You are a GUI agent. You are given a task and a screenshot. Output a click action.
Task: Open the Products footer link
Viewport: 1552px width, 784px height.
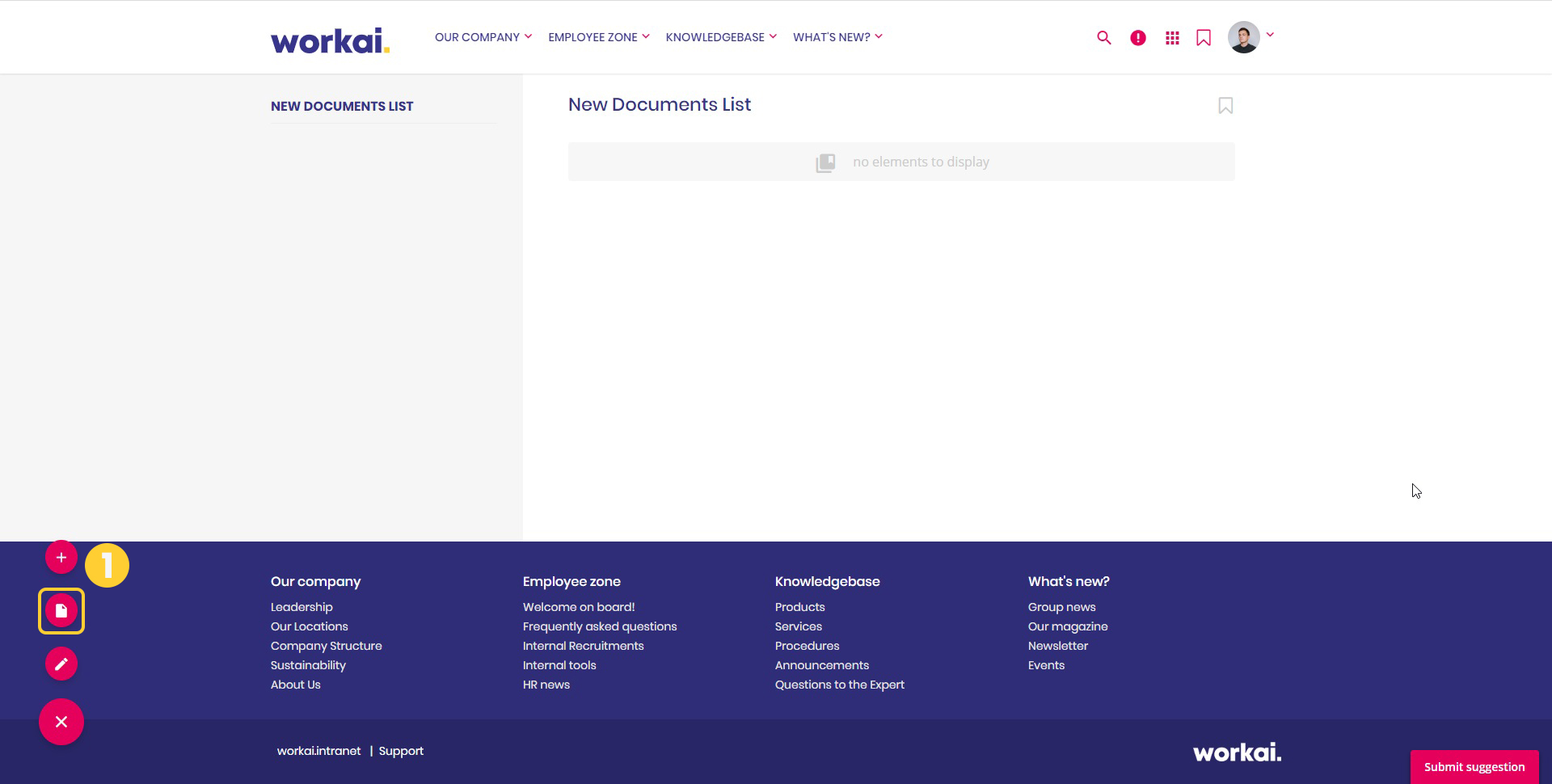(800, 607)
